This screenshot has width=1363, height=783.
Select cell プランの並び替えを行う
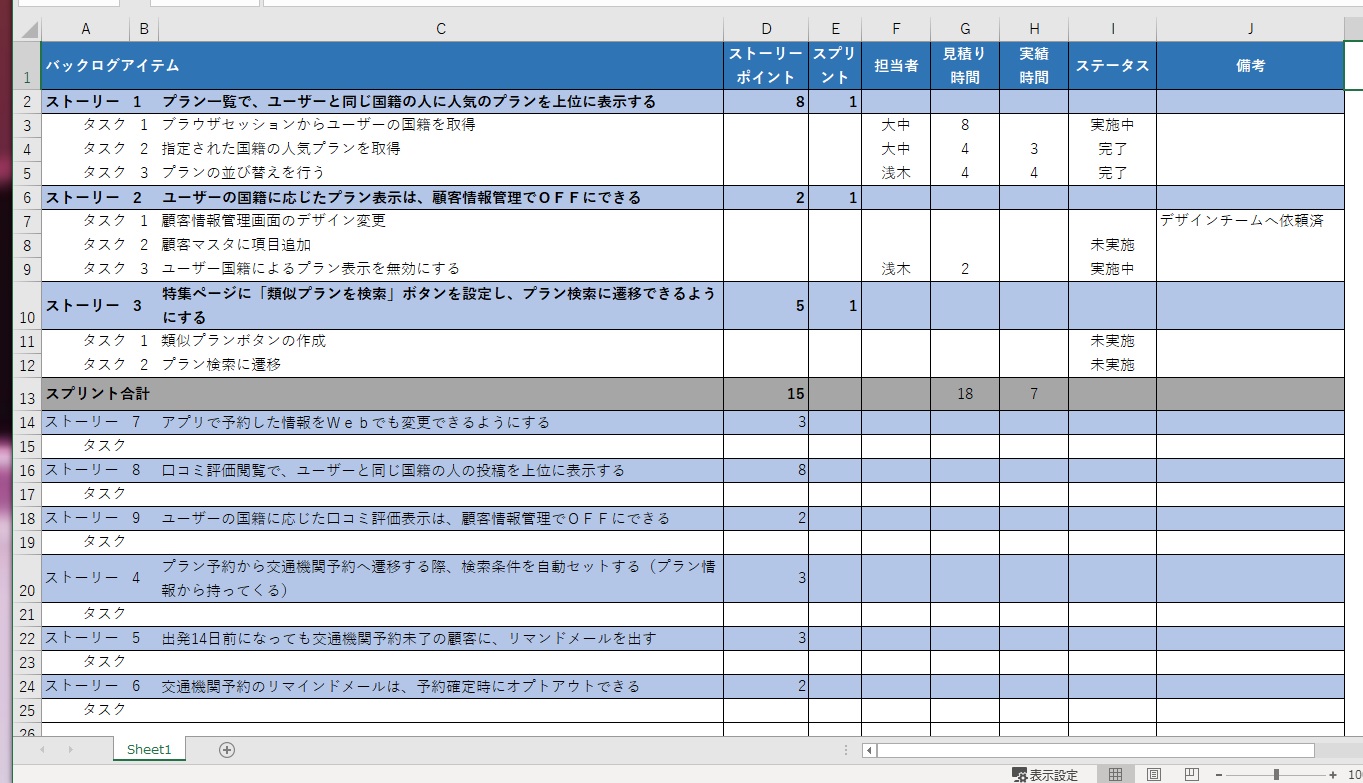(x=441, y=173)
